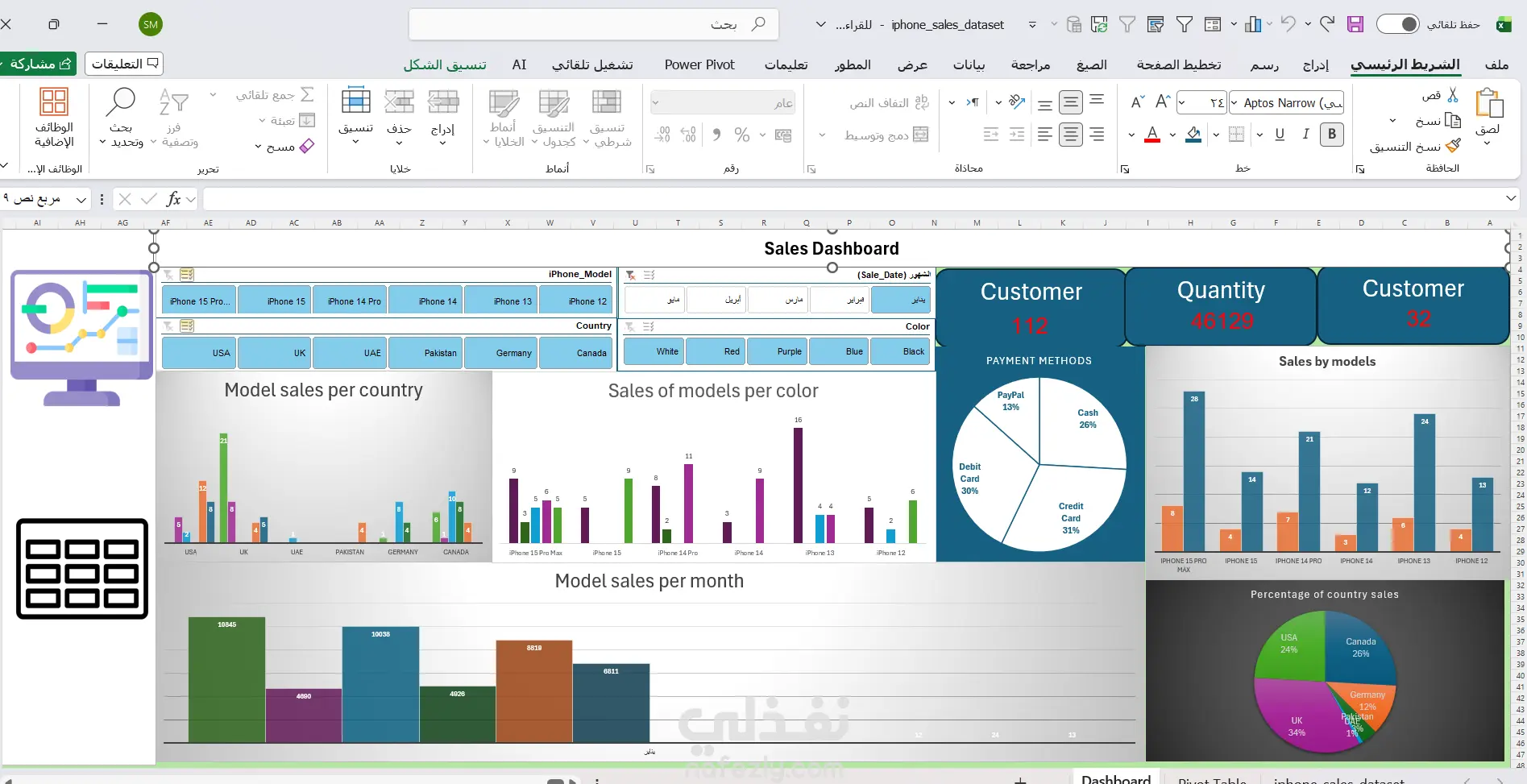Apply the fill color paint bucket swatch
The image size is (1527, 784).
tap(1194, 135)
